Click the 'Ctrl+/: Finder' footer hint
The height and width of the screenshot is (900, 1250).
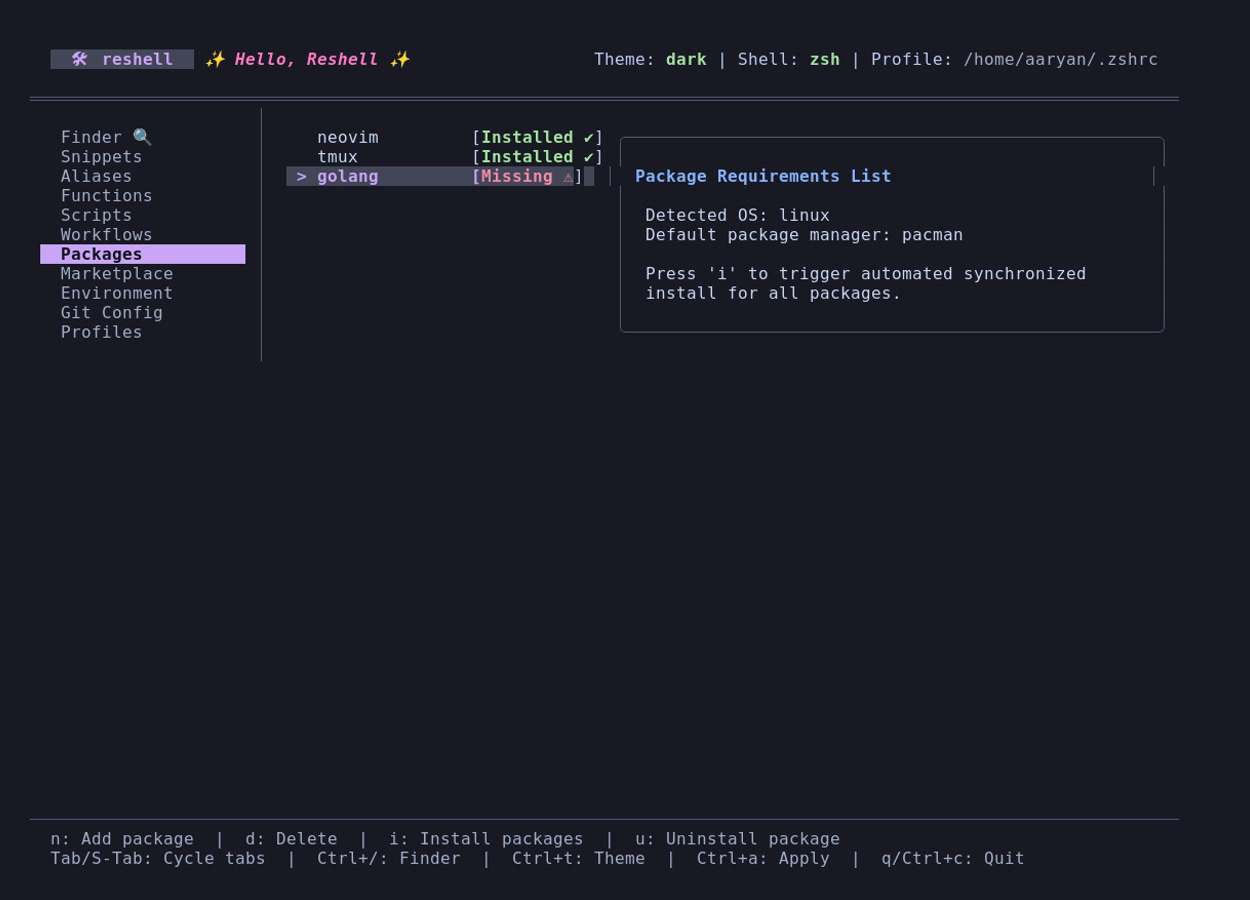click(389, 858)
